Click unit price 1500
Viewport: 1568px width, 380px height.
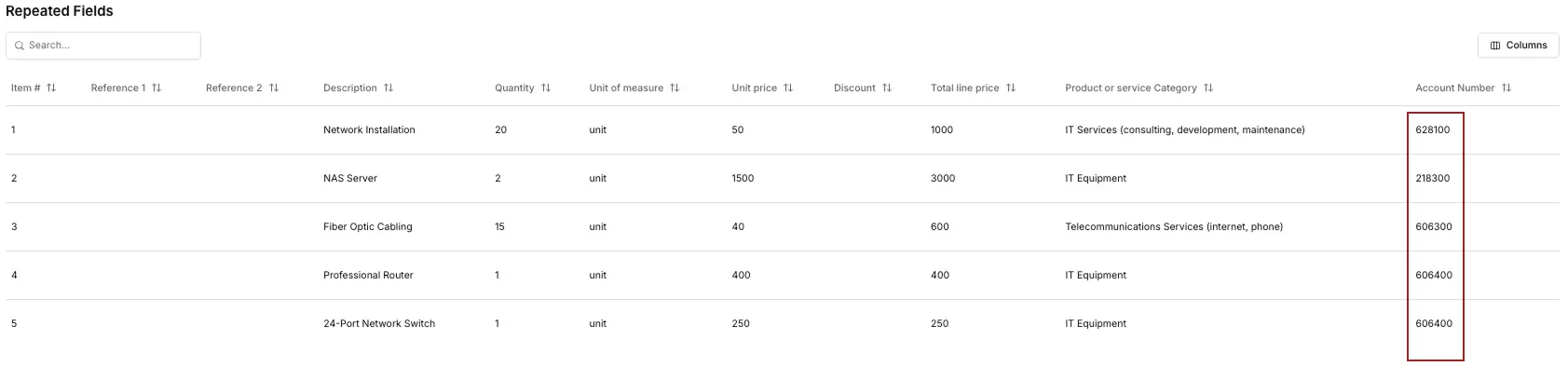pyautogui.click(x=743, y=178)
